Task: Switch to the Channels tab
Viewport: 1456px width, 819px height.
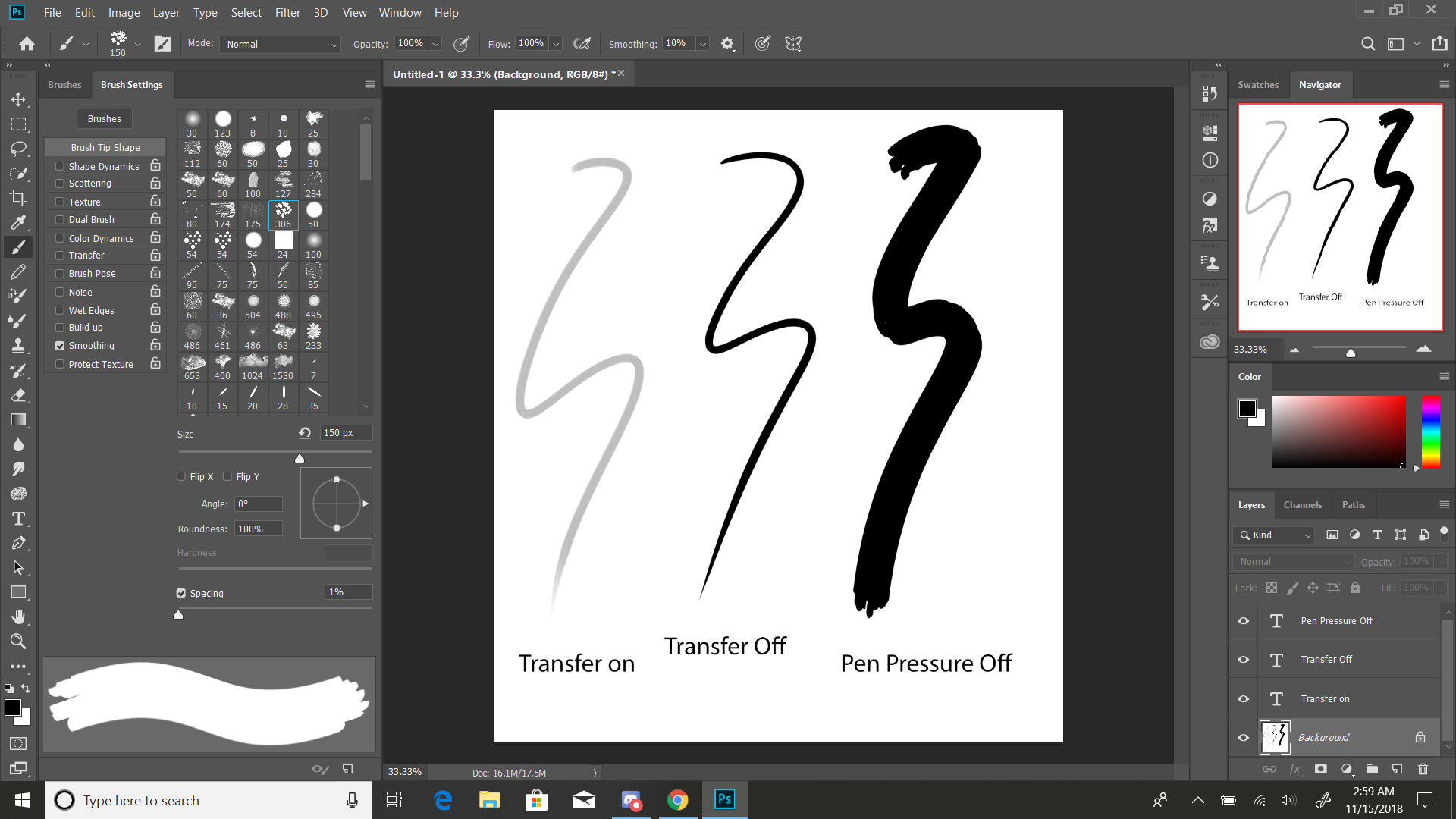Action: click(x=1303, y=504)
